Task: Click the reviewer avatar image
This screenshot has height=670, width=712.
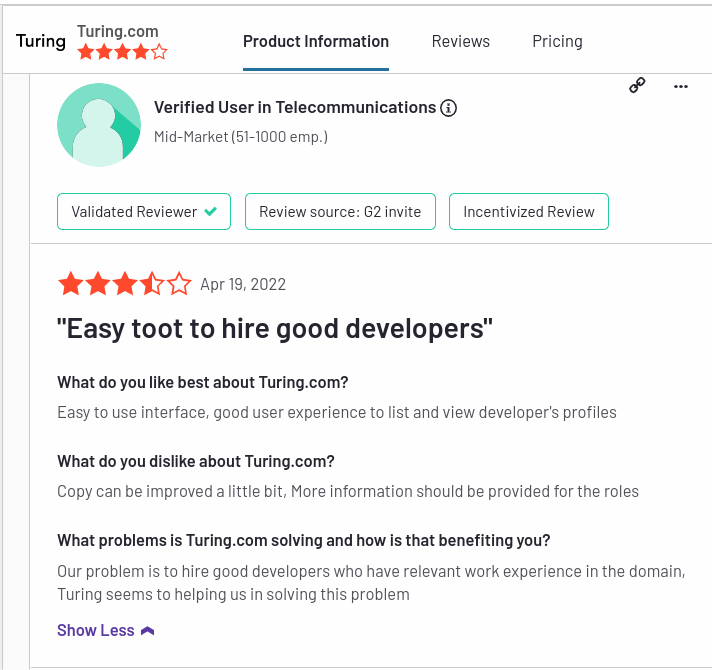Action: 99,125
